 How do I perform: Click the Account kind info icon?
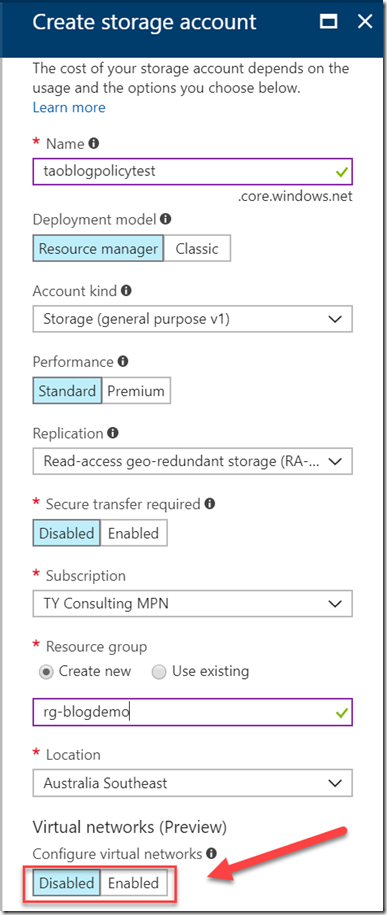(127, 291)
